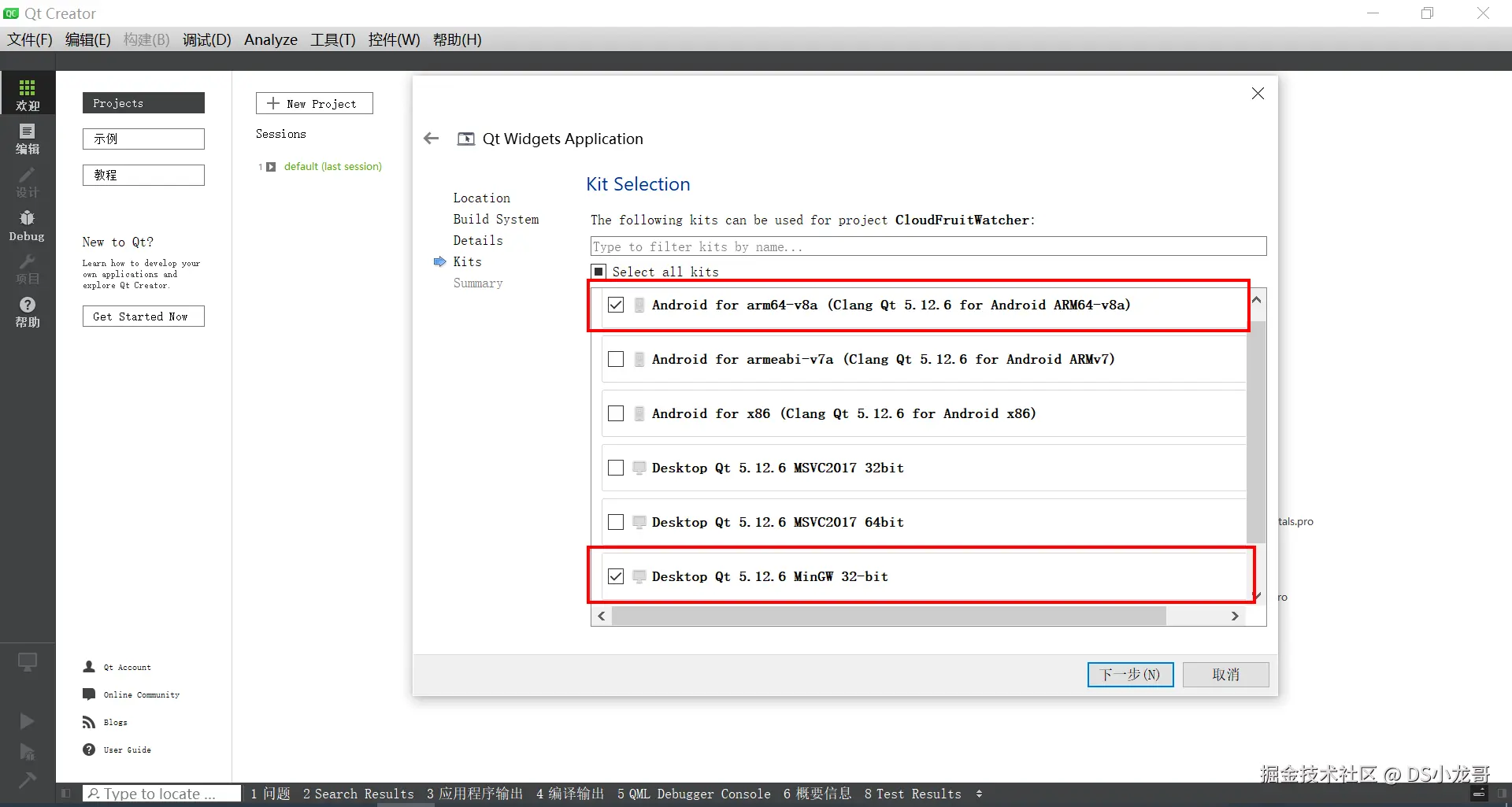
Task: Uncheck Android for arm64-v8a kit
Action: point(616,305)
